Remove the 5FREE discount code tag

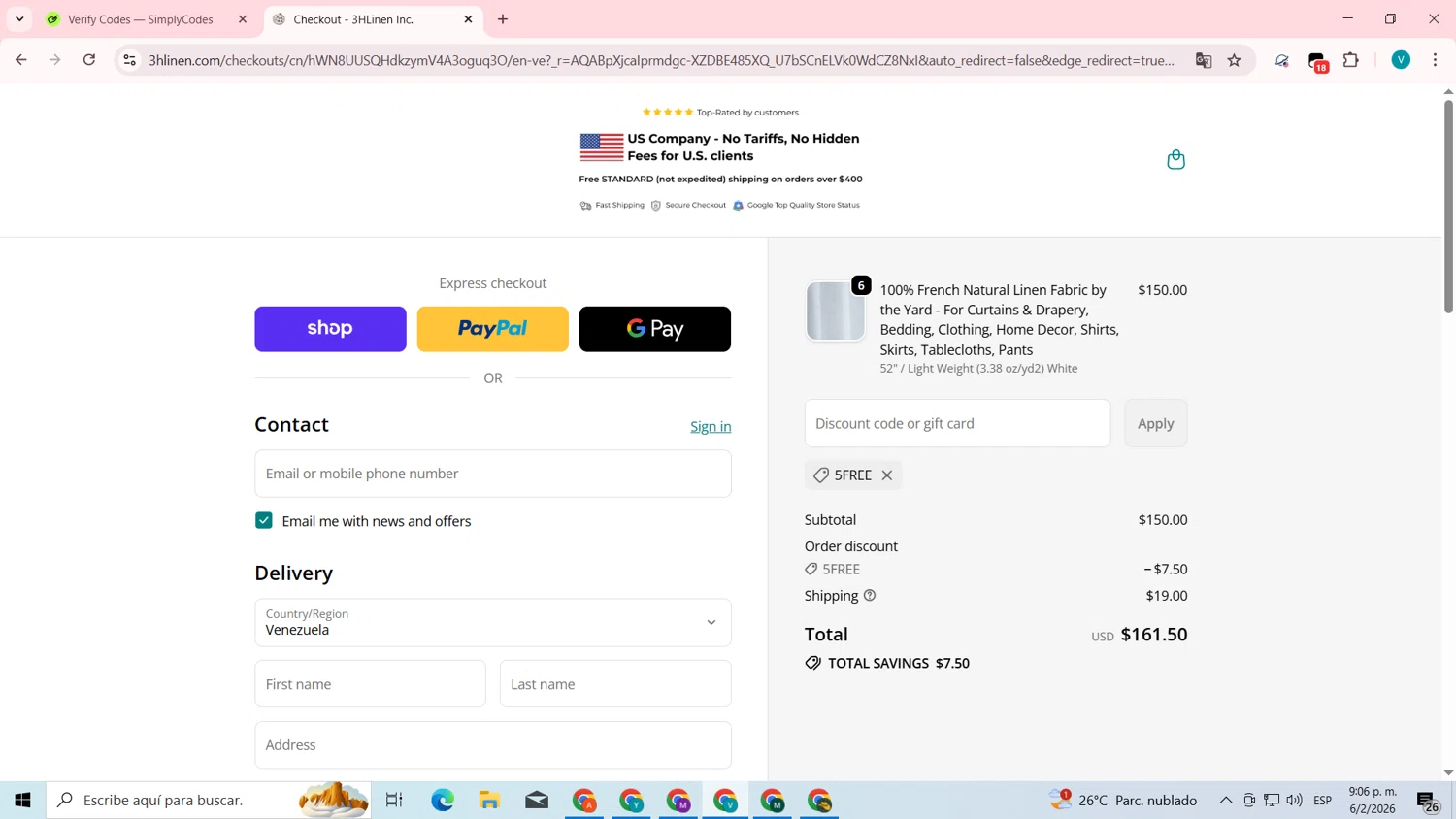click(x=886, y=475)
